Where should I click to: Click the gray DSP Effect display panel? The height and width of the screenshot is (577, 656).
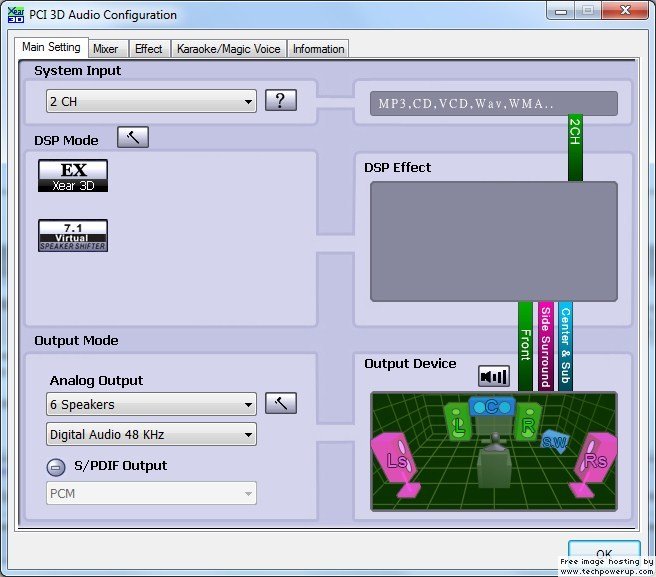tap(494, 241)
